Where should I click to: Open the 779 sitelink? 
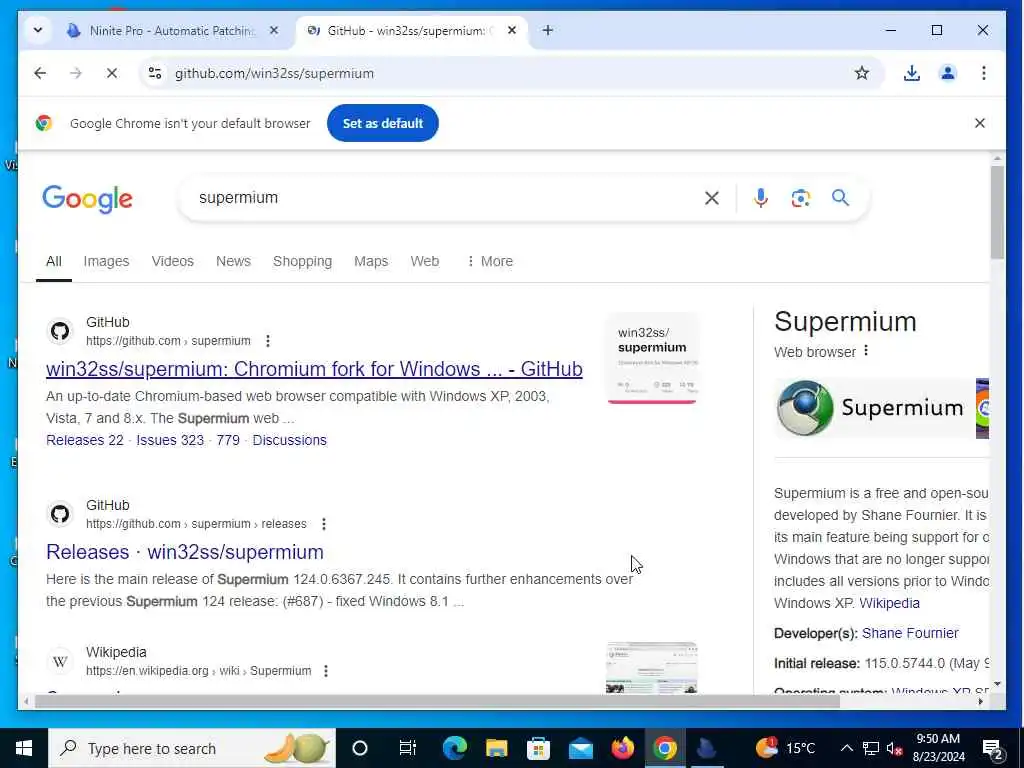coord(228,440)
